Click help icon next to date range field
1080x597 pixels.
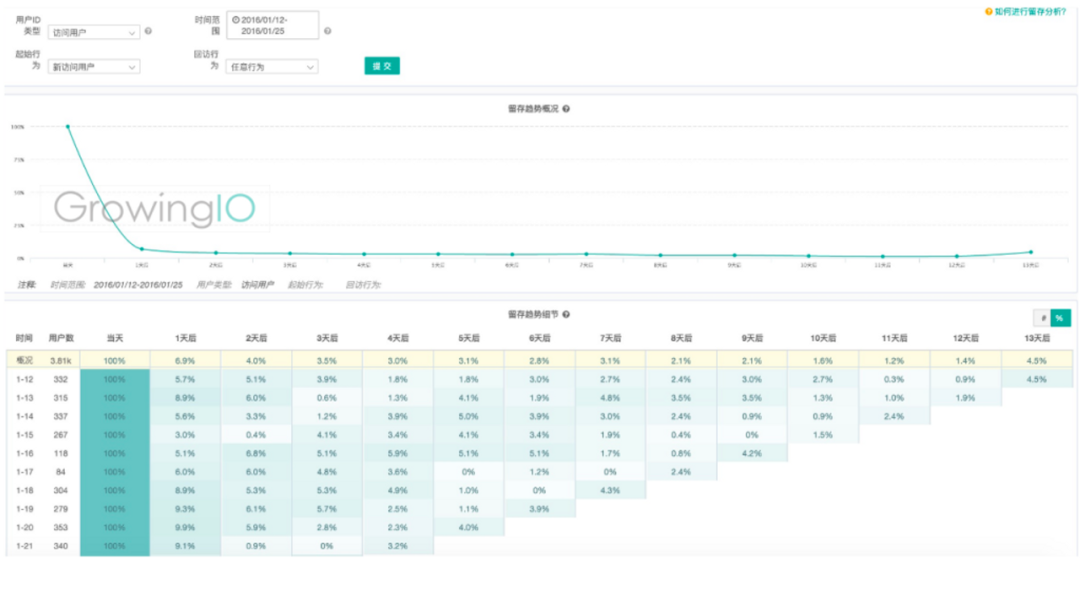pos(327,31)
